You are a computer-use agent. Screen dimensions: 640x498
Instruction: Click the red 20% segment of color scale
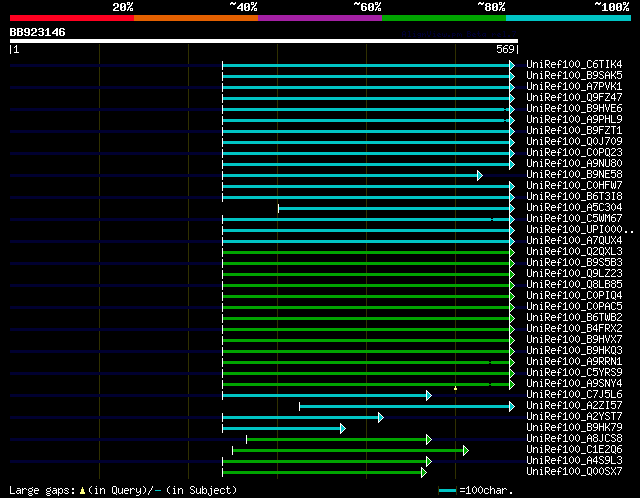(x=72, y=18)
